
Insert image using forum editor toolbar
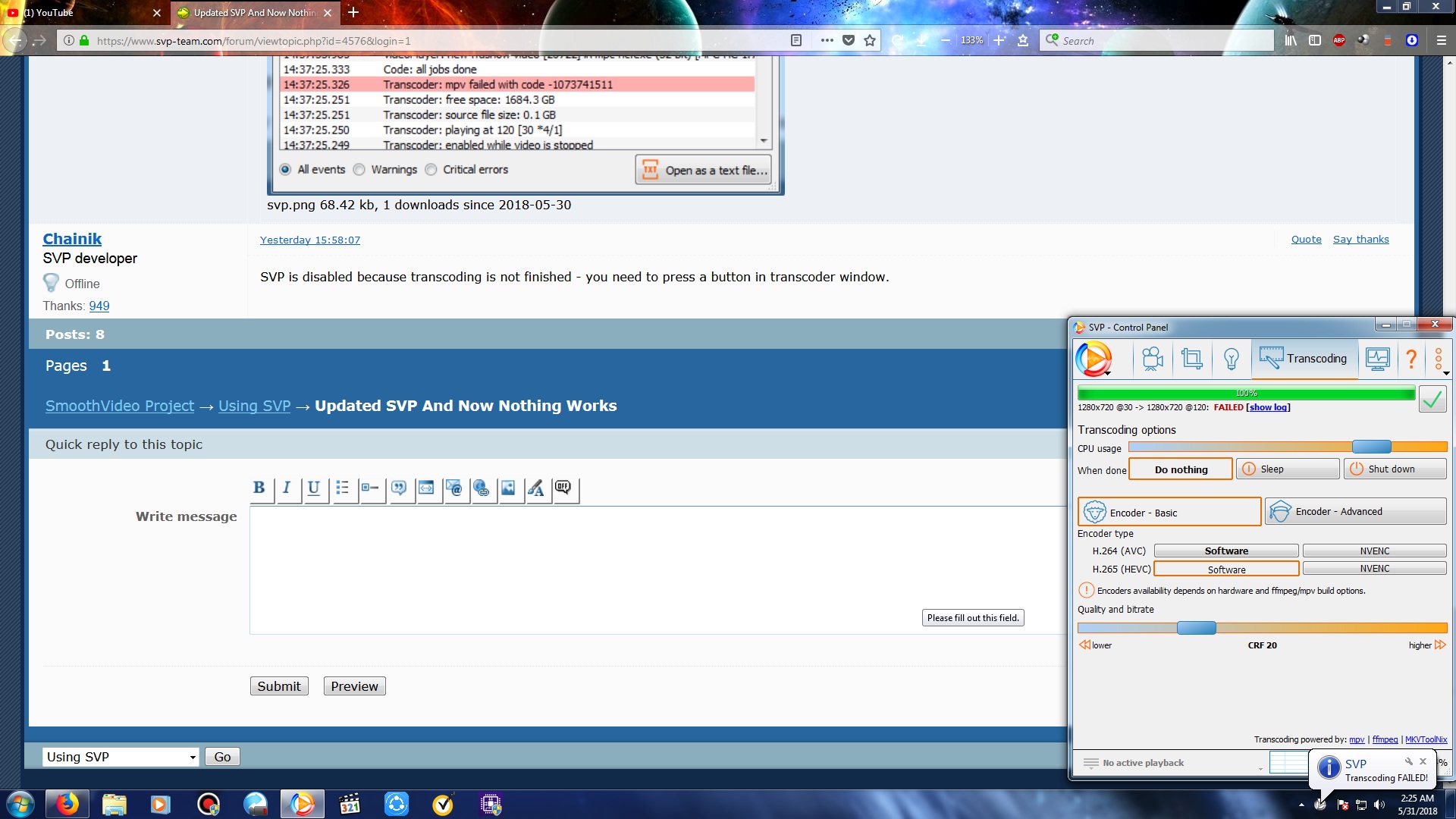click(508, 488)
